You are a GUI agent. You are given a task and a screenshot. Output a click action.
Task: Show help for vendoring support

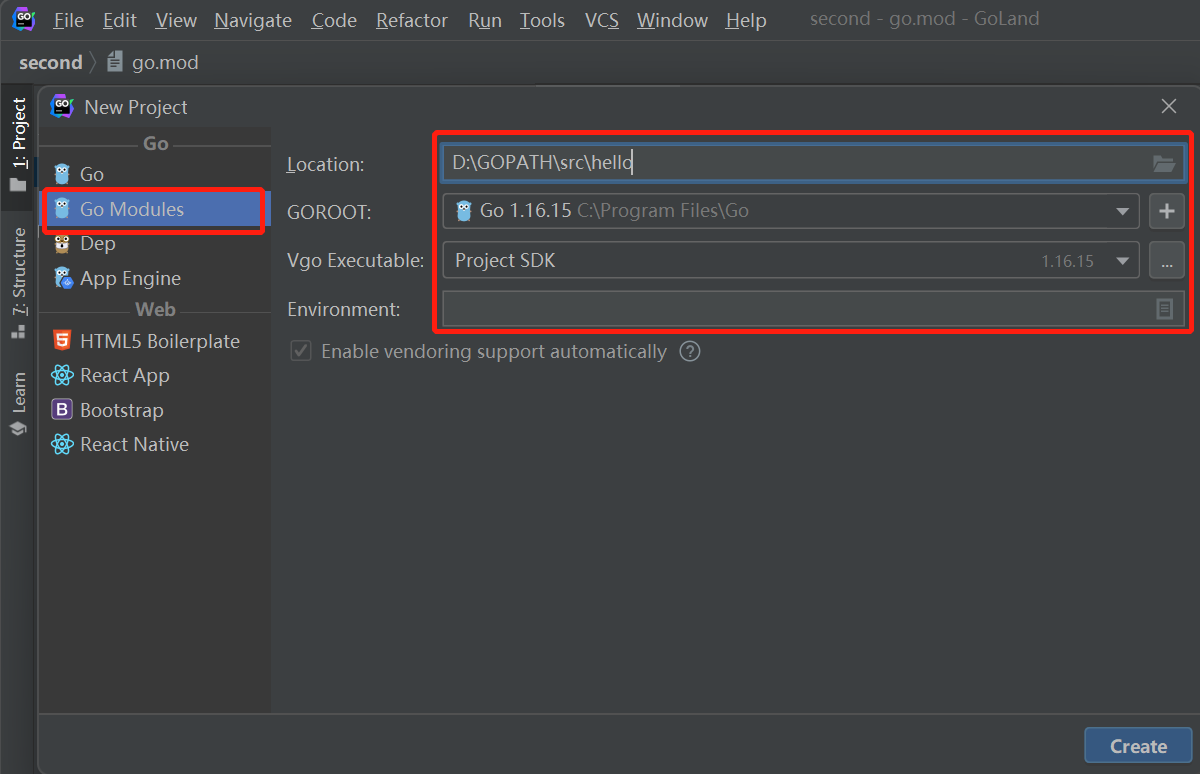[690, 351]
